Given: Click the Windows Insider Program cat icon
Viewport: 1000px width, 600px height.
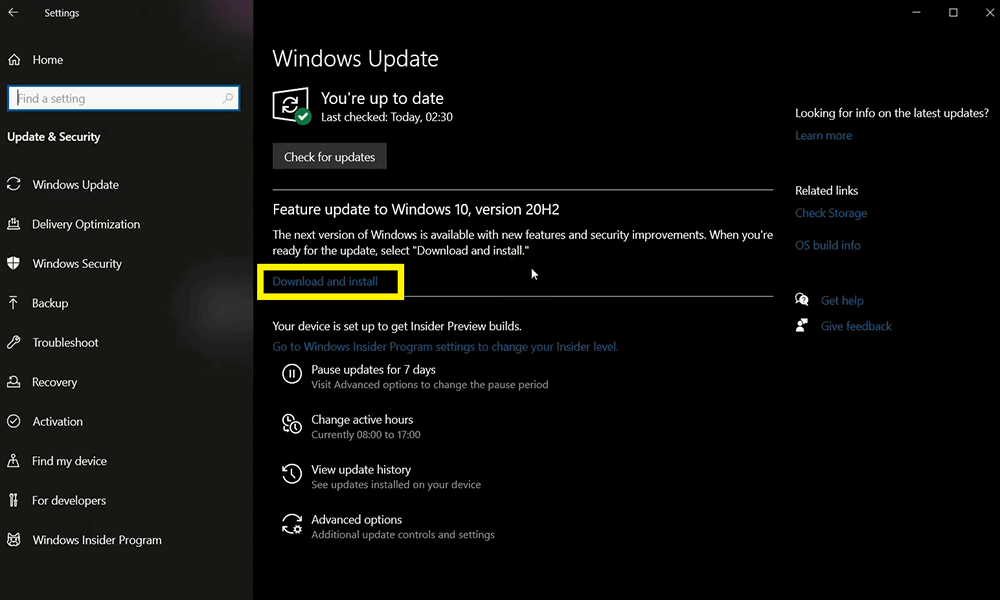Looking at the screenshot, I should point(13,540).
